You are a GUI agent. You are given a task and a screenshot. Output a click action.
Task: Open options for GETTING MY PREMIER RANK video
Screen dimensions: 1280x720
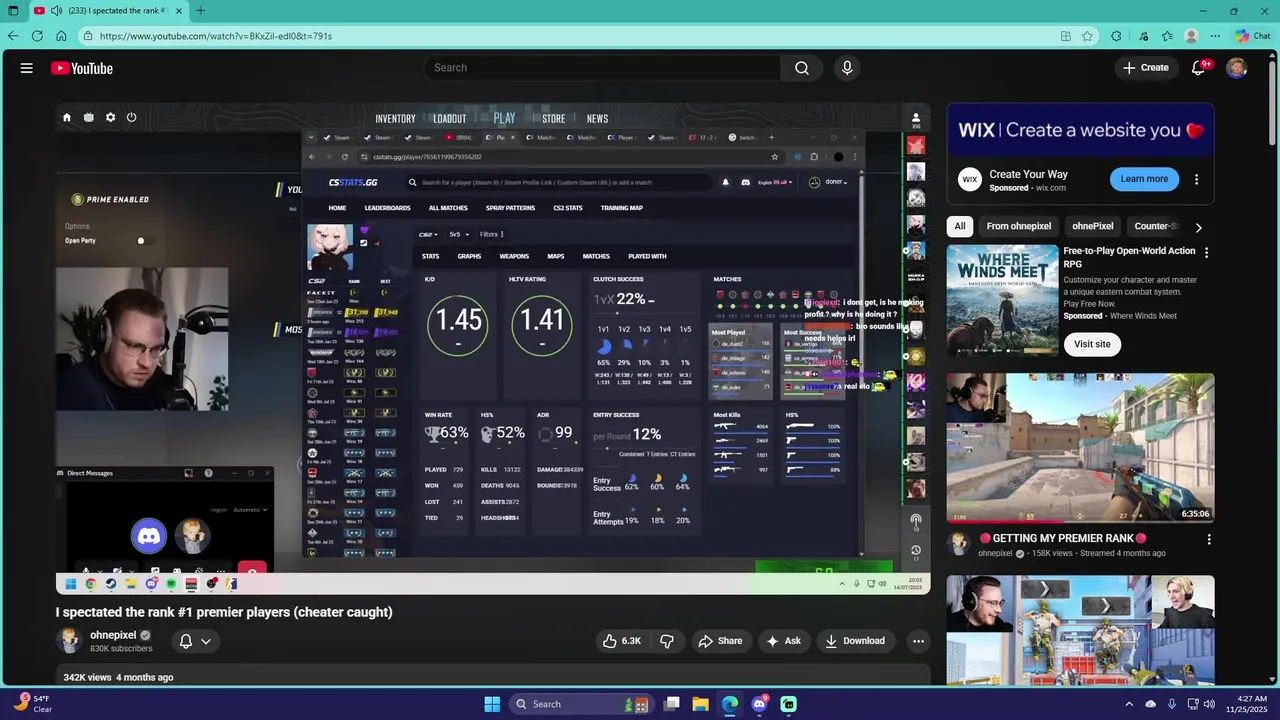pos(1208,539)
